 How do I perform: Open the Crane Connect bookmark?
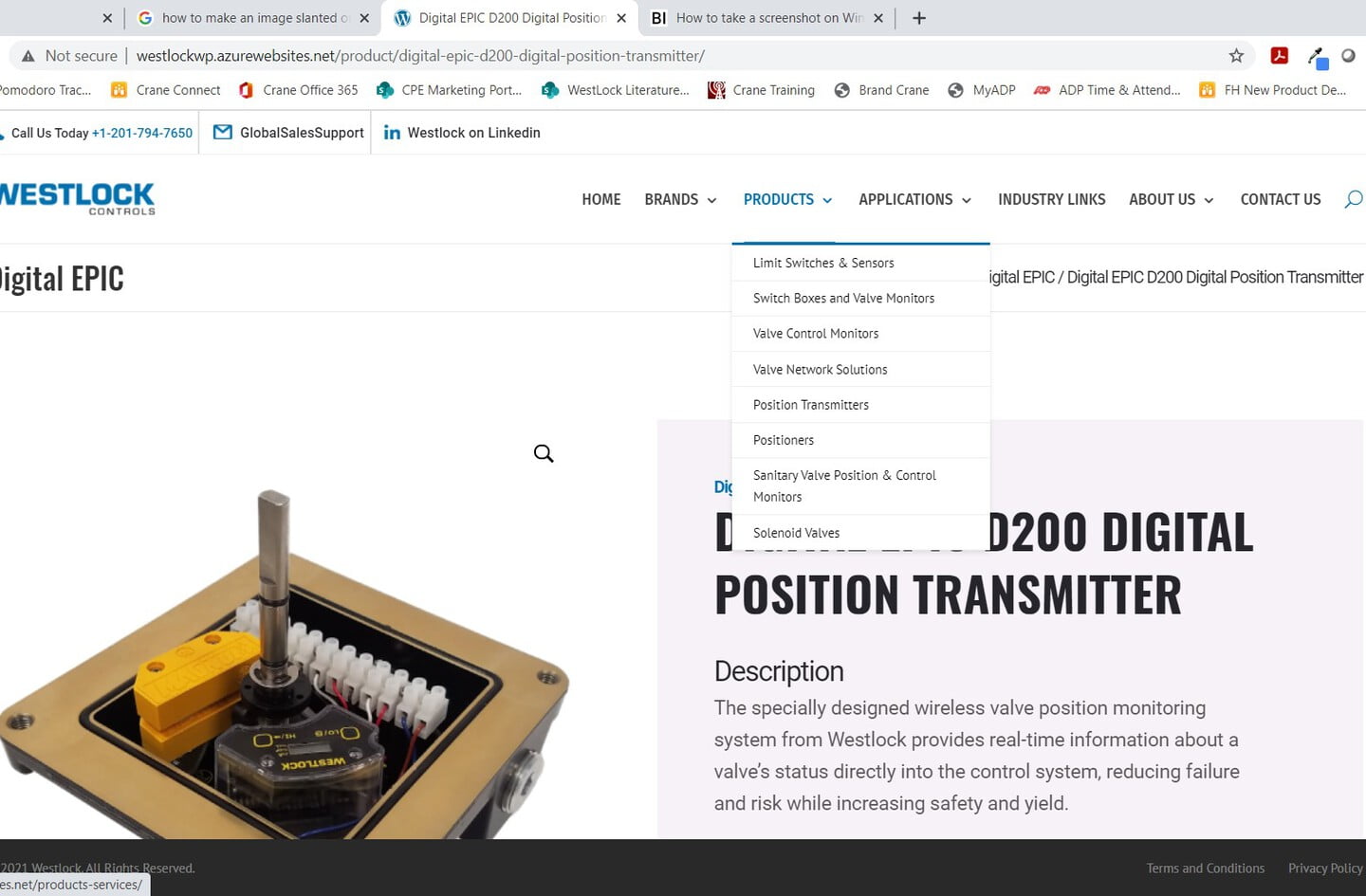pos(166,90)
